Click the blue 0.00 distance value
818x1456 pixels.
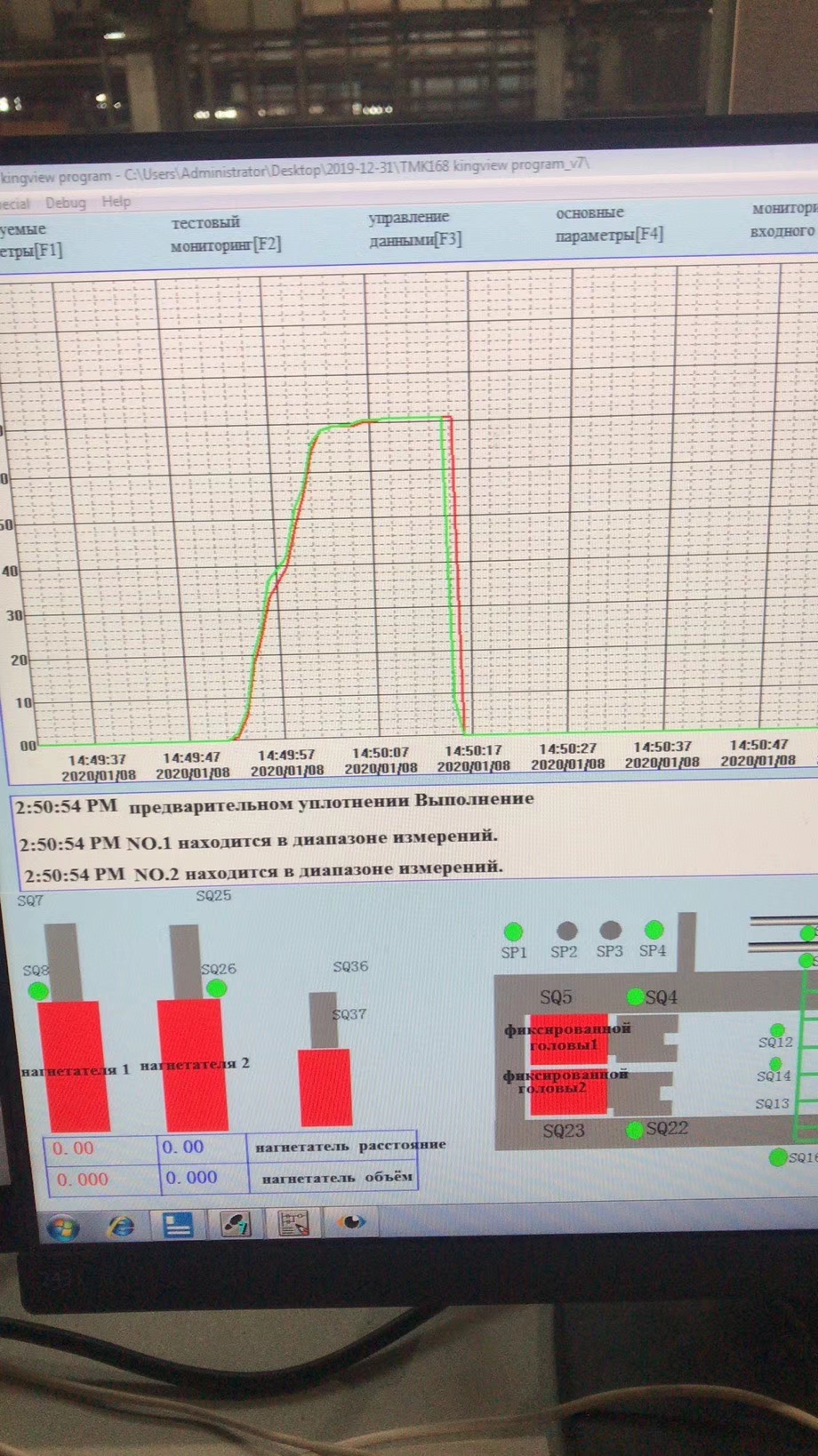[x=183, y=1148]
